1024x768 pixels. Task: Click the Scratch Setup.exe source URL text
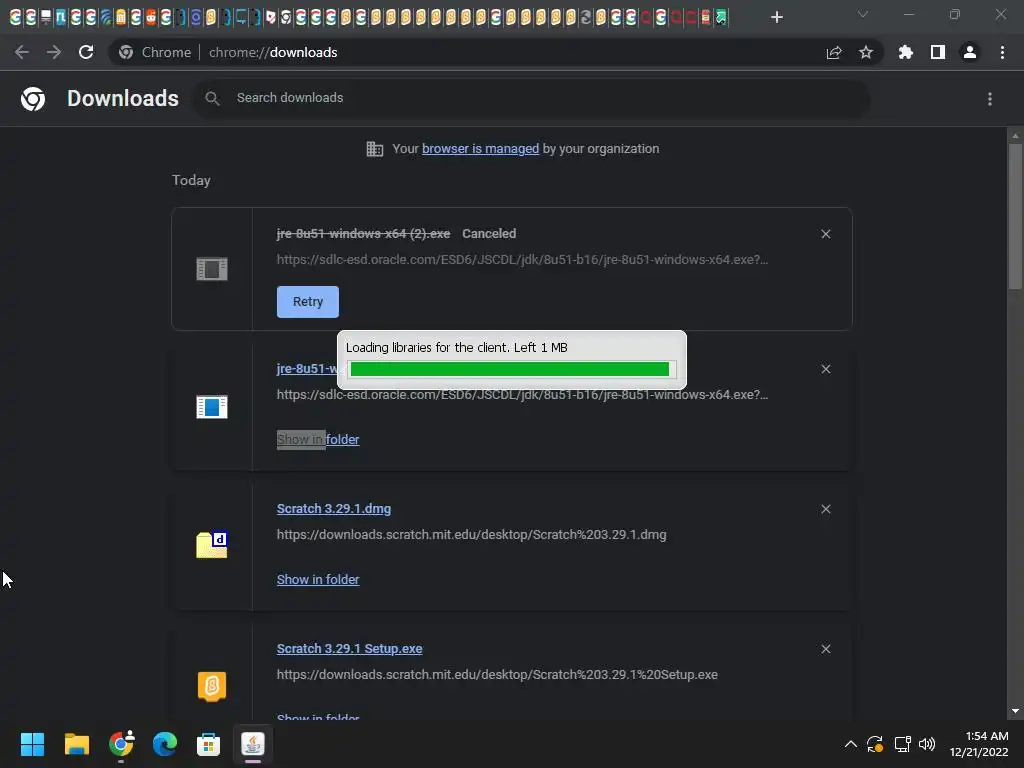pyautogui.click(x=497, y=675)
